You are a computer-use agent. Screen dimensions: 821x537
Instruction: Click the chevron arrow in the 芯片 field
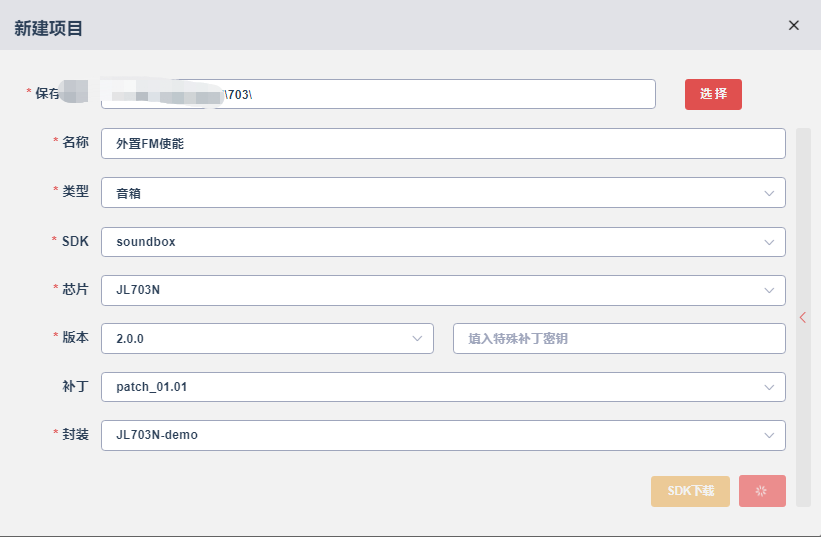[x=769, y=290]
